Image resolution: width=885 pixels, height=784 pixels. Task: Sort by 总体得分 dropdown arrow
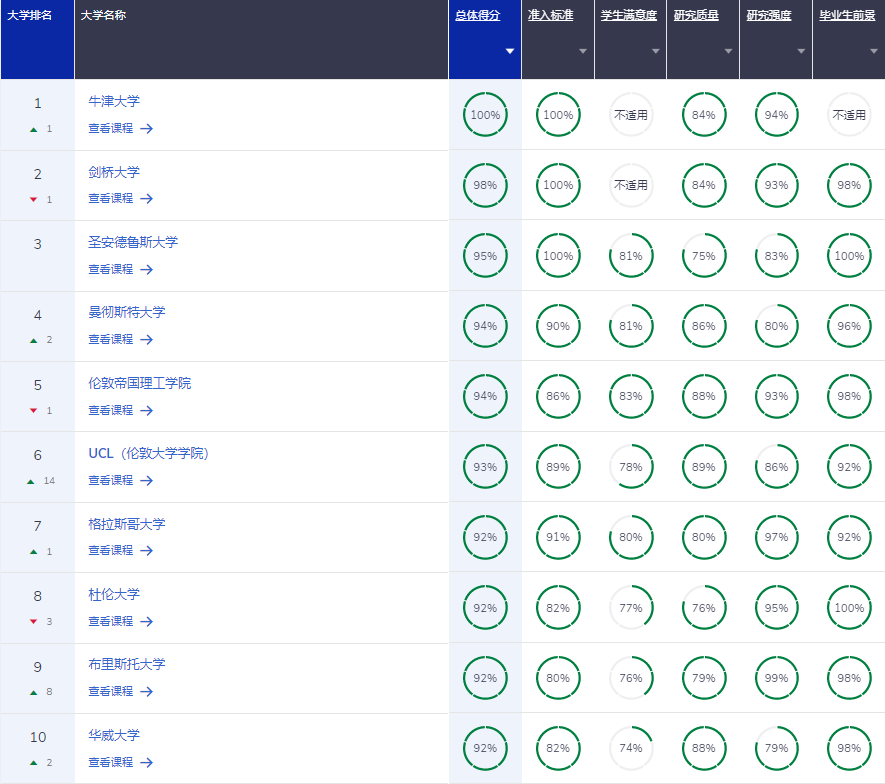pyautogui.click(x=510, y=51)
